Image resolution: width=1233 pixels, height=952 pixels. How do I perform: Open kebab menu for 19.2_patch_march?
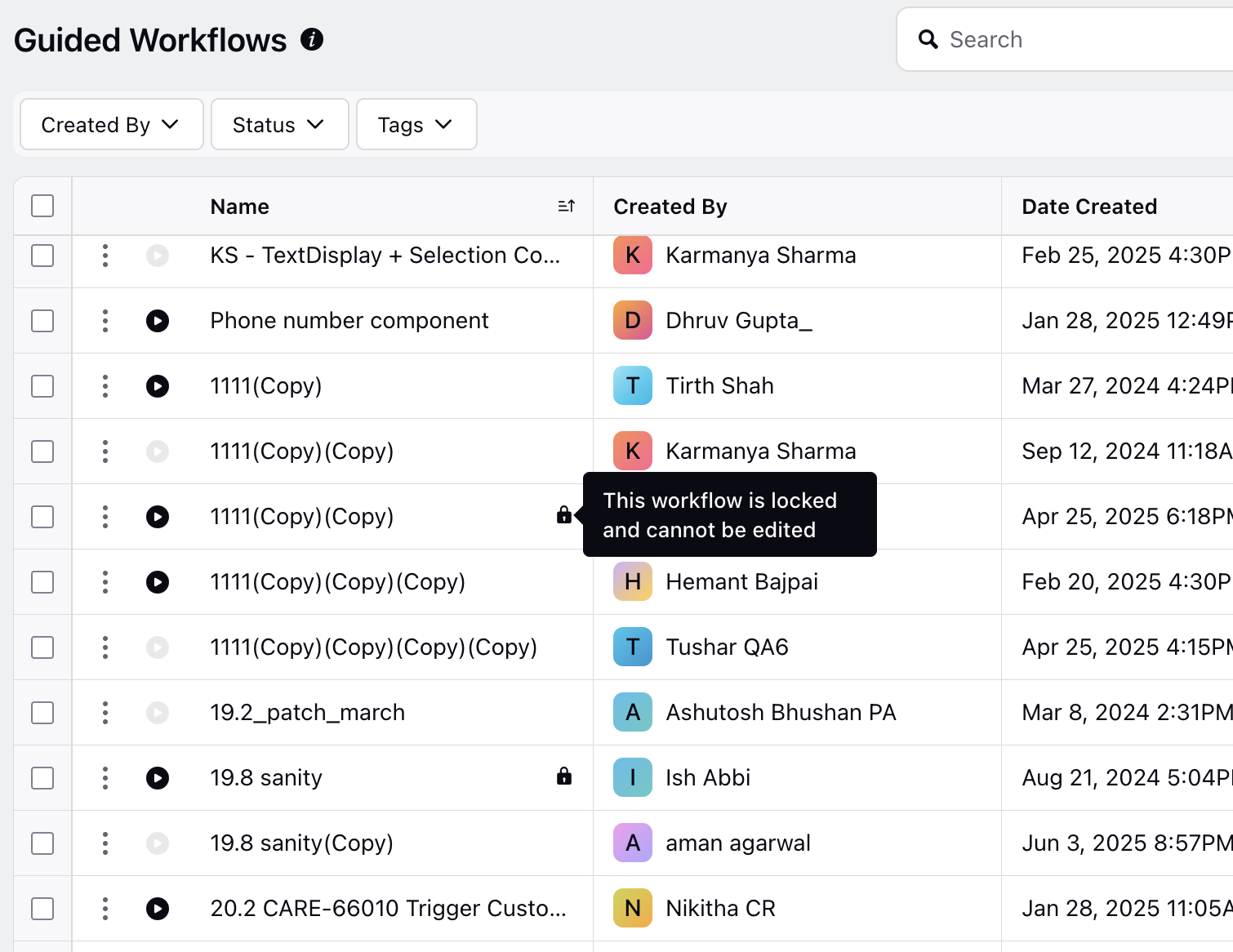105,713
